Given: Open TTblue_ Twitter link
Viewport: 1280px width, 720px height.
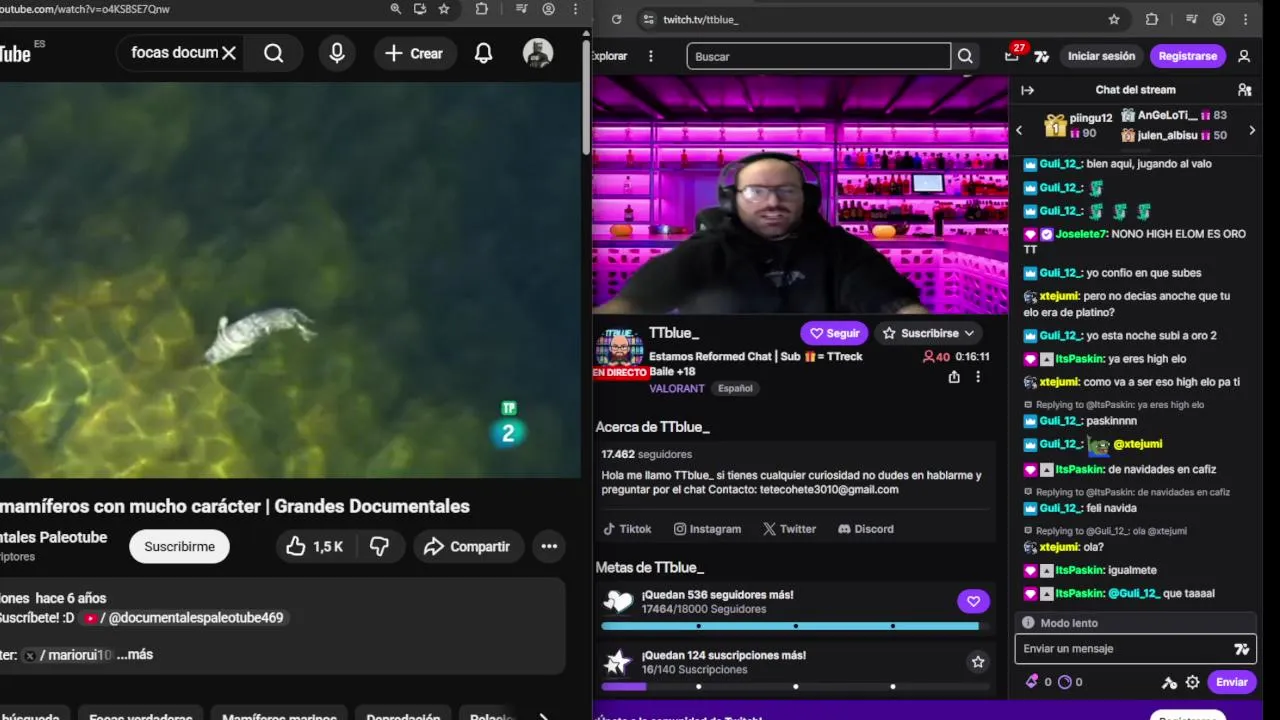Looking at the screenshot, I should (x=789, y=529).
